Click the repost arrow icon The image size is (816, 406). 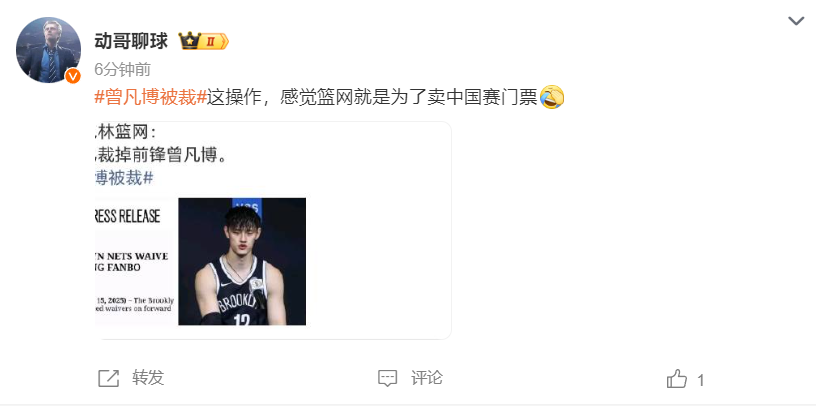[109, 378]
